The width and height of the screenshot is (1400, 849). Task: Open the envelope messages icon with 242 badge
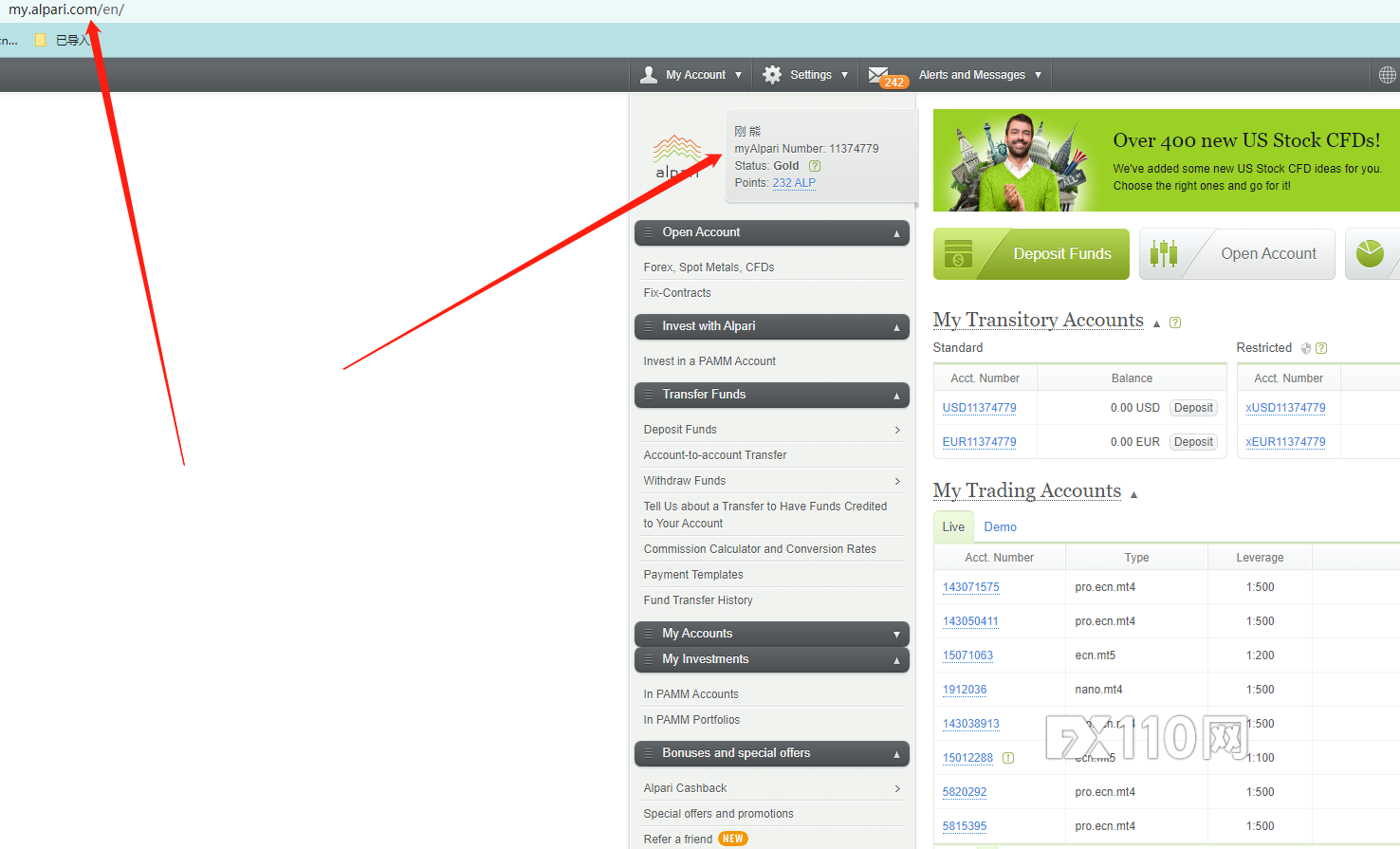(x=888, y=77)
